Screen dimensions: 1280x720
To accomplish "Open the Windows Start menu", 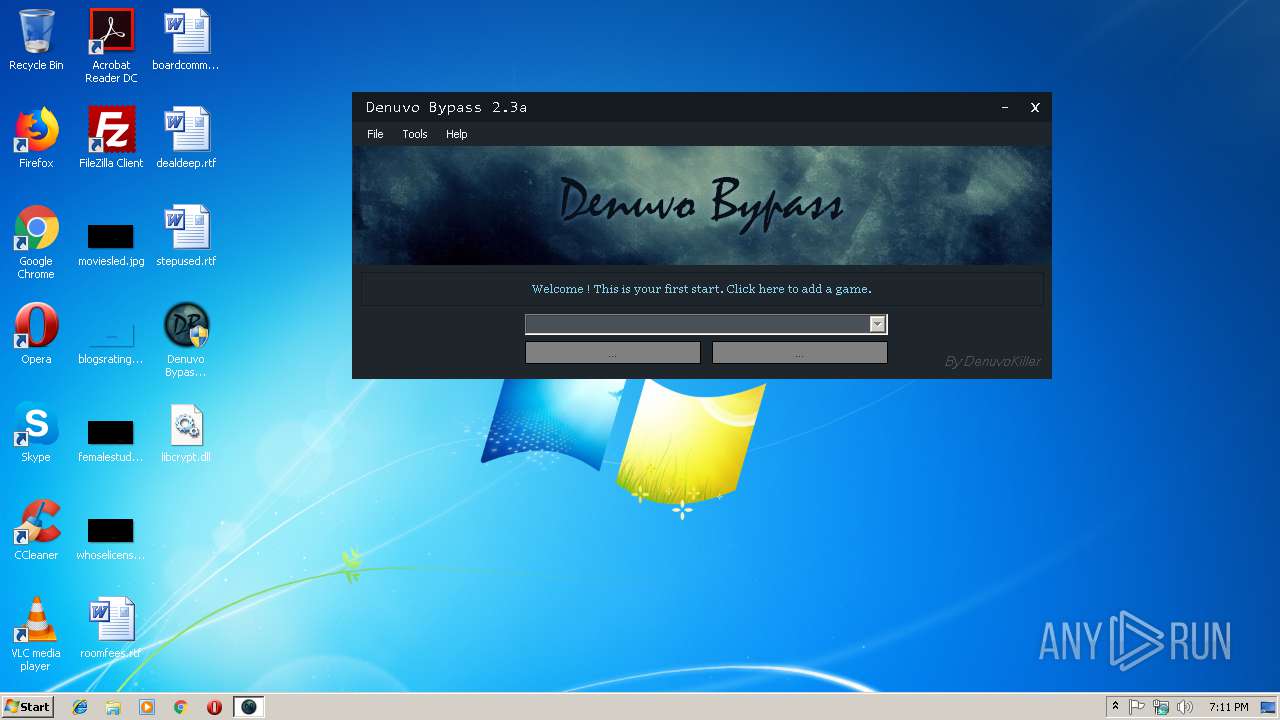I will (x=27, y=707).
